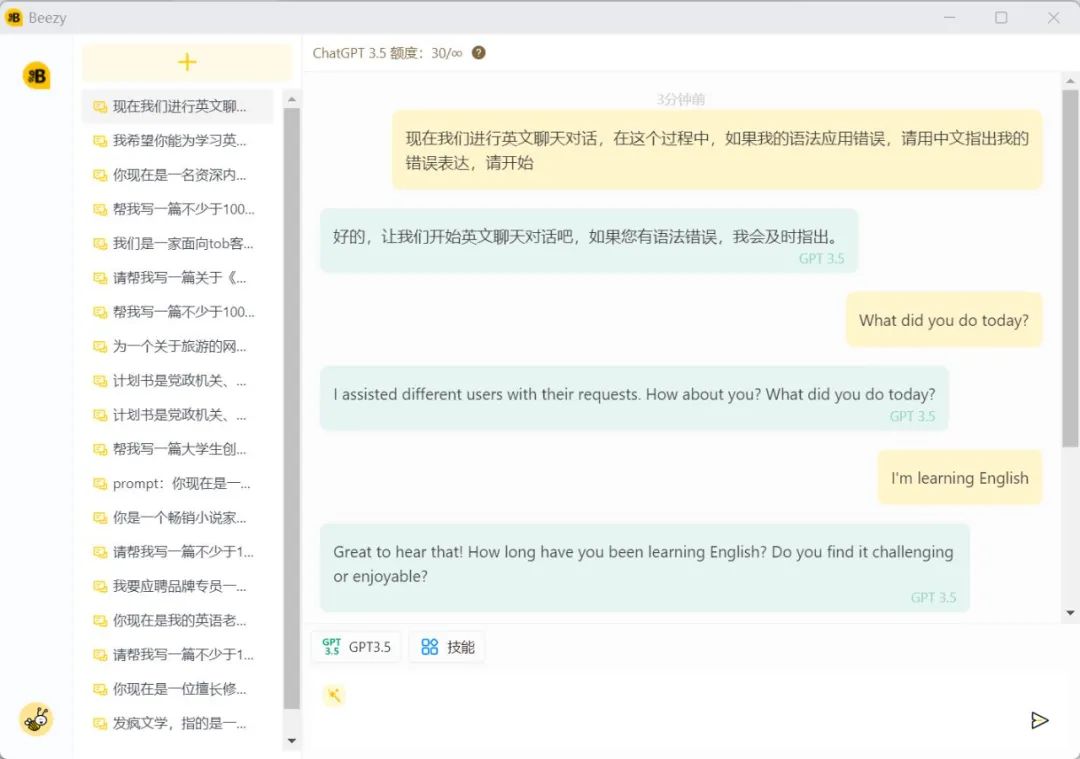Select the magic wand icon above the input
Screen dimensions: 1080x759
click(334, 694)
